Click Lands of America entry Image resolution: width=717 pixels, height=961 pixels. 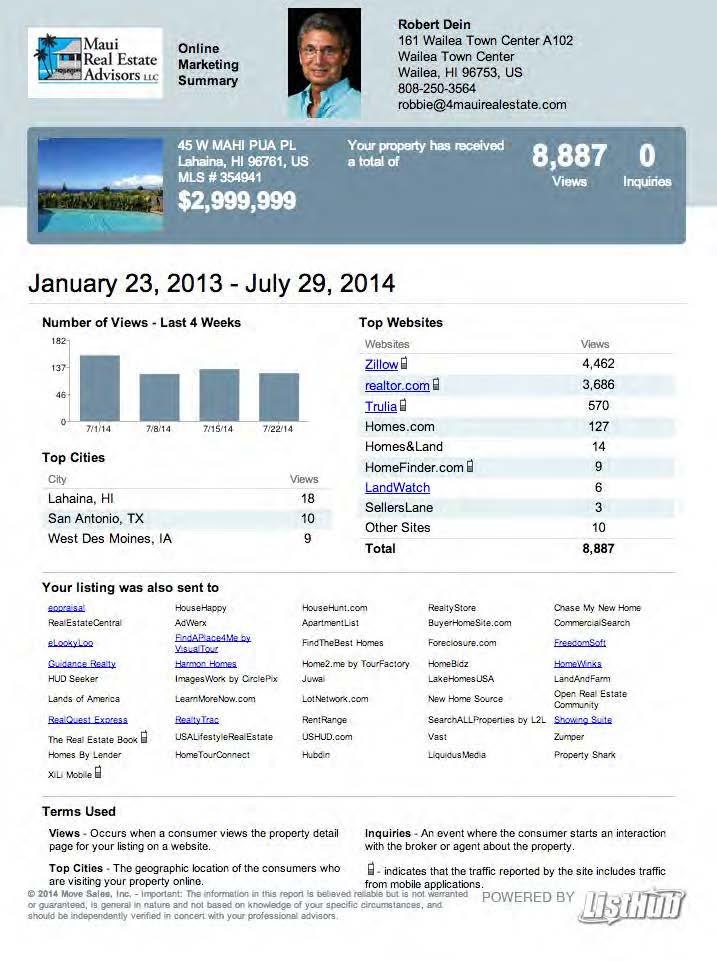pyautogui.click(x=84, y=699)
